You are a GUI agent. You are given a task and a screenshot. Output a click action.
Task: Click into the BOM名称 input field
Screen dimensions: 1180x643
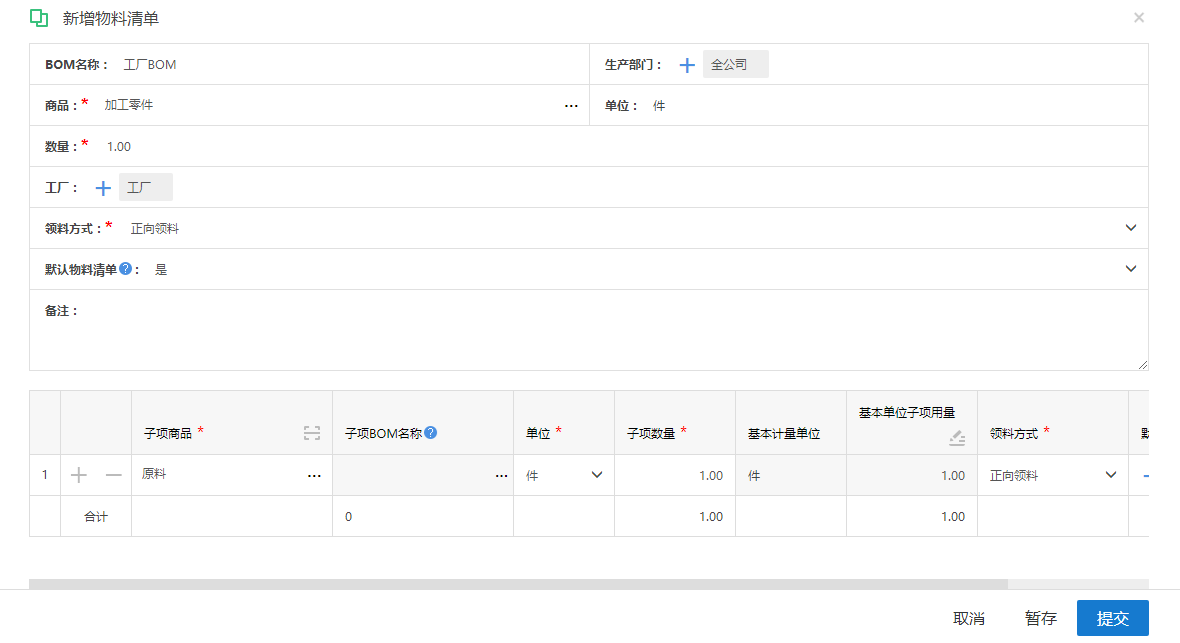[x=350, y=65]
